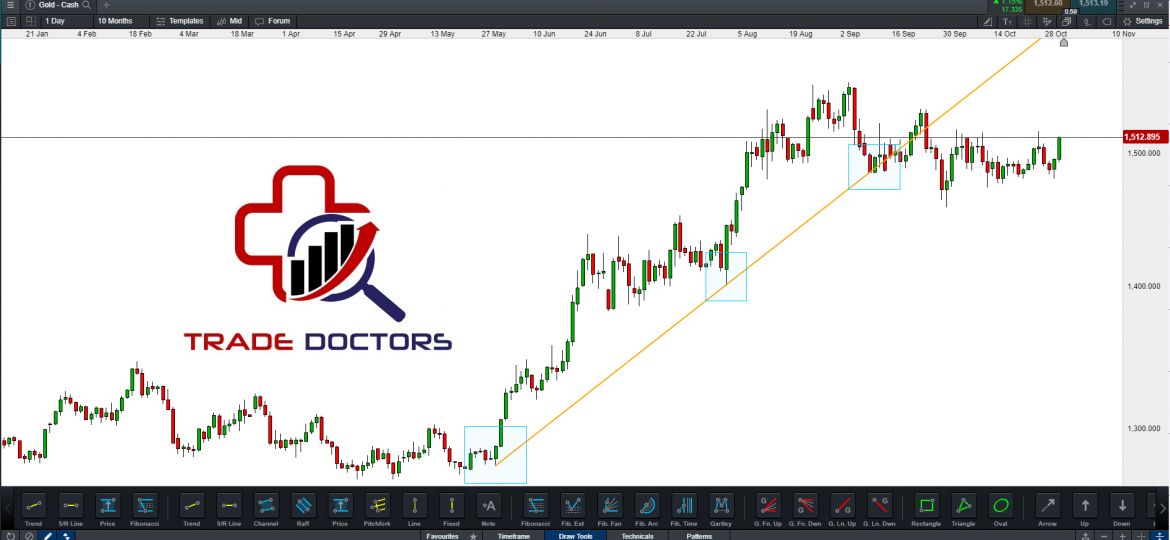1170x540 pixels.
Task: Zoom in with the plus button bottom-right
Action: tap(1123, 536)
